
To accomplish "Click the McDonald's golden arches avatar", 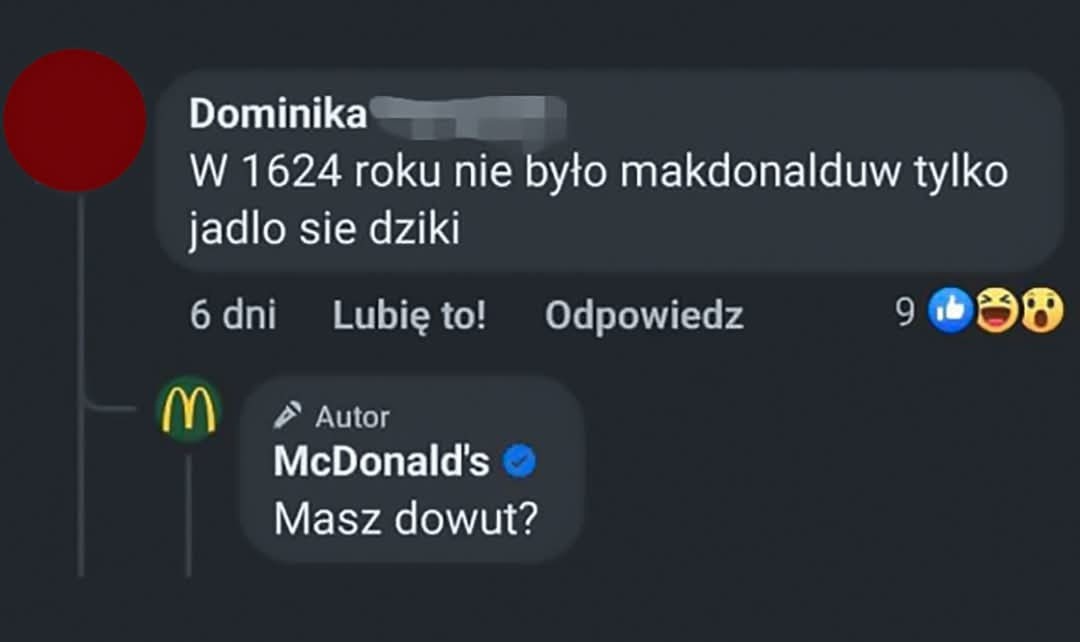I will [x=189, y=408].
